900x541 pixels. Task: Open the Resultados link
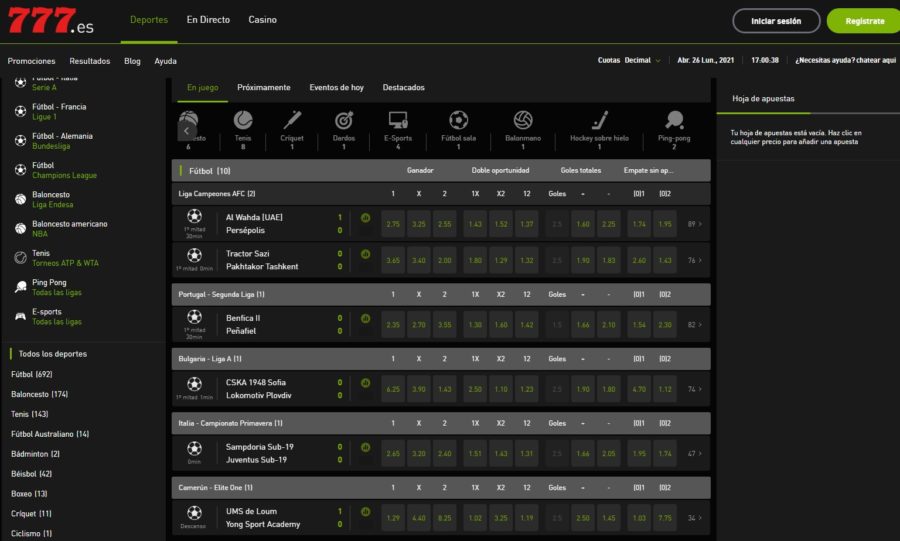point(90,61)
